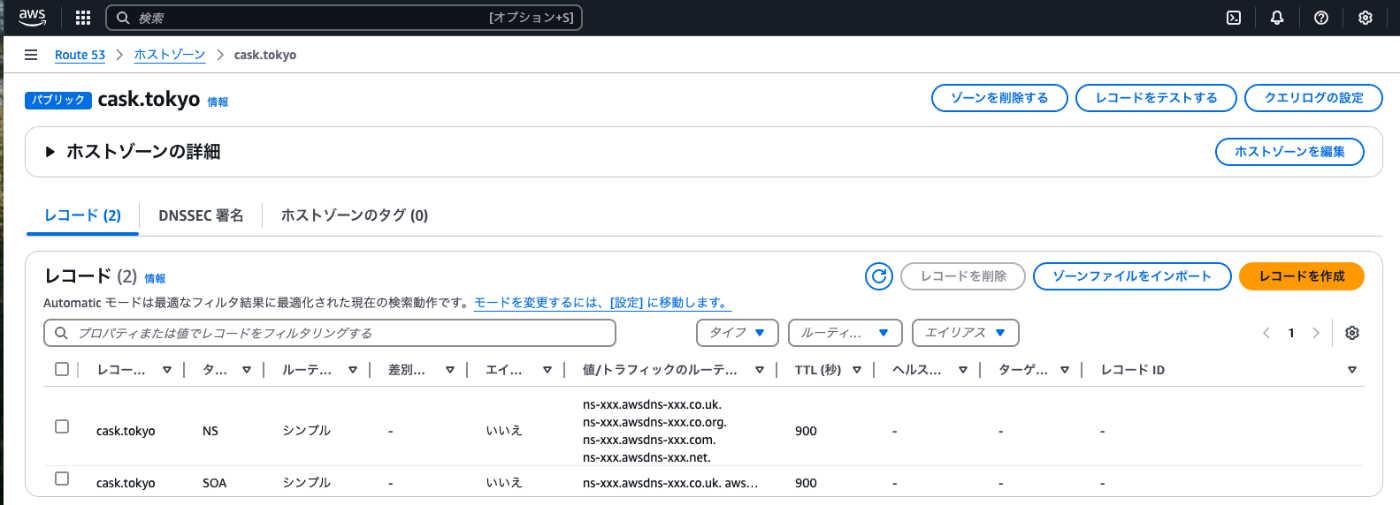Open the notifications bell
The height and width of the screenshot is (505, 1400).
pos(1277,18)
